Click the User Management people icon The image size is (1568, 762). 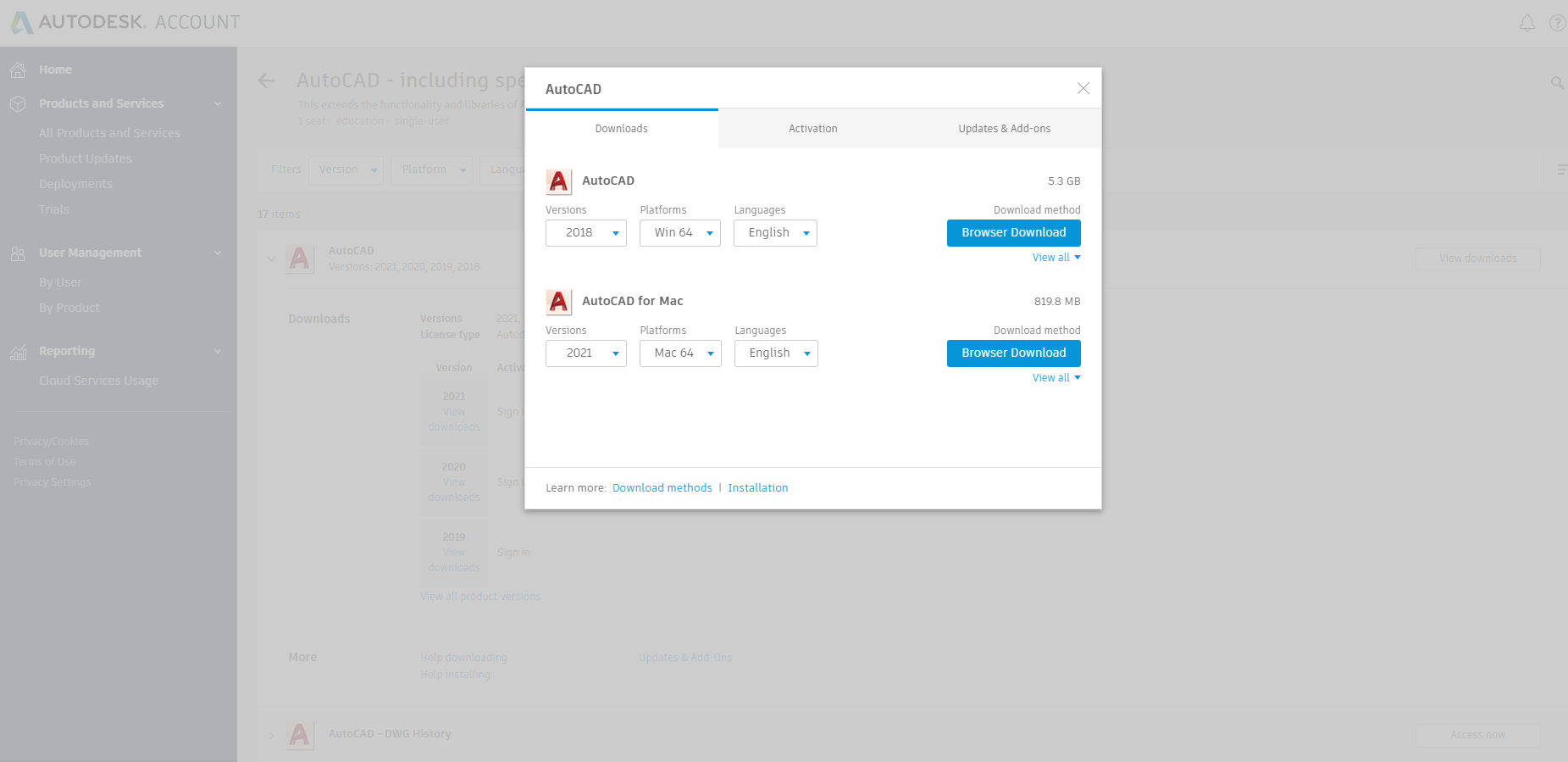(18, 253)
